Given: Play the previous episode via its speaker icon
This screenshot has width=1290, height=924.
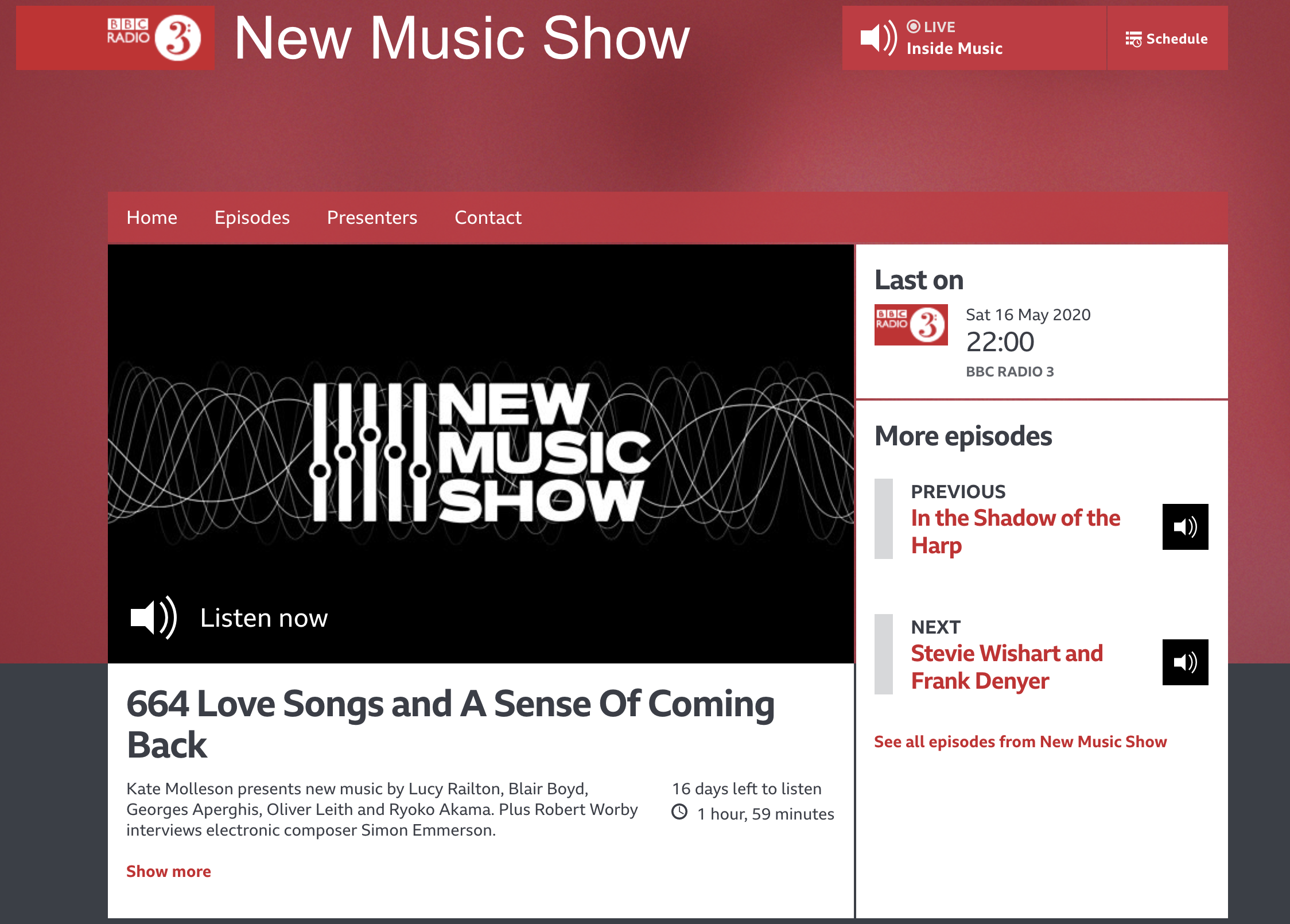Looking at the screenshot, I should (x=1184, y=527).
